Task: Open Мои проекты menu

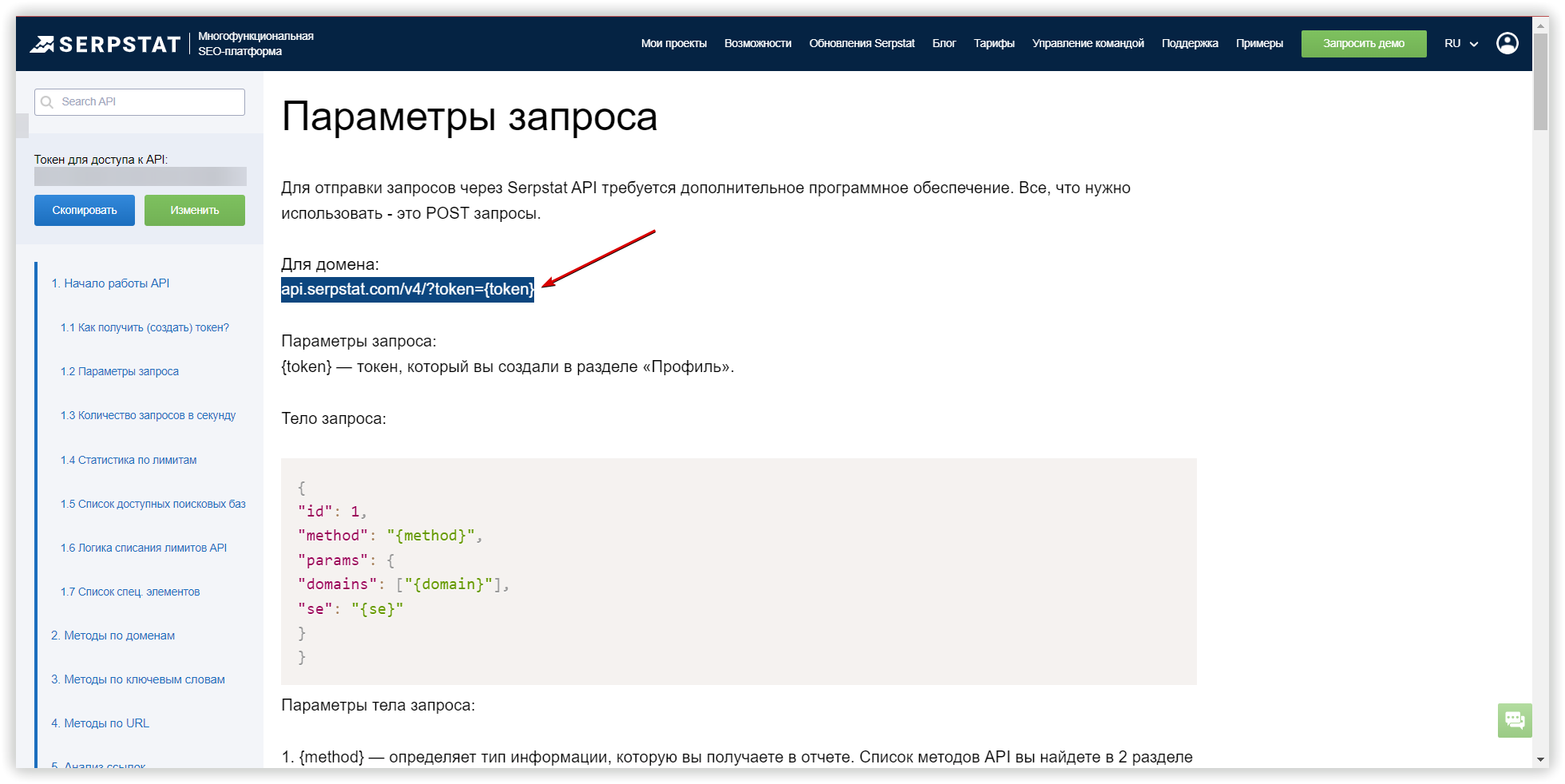Action: (x=674, y=44)
